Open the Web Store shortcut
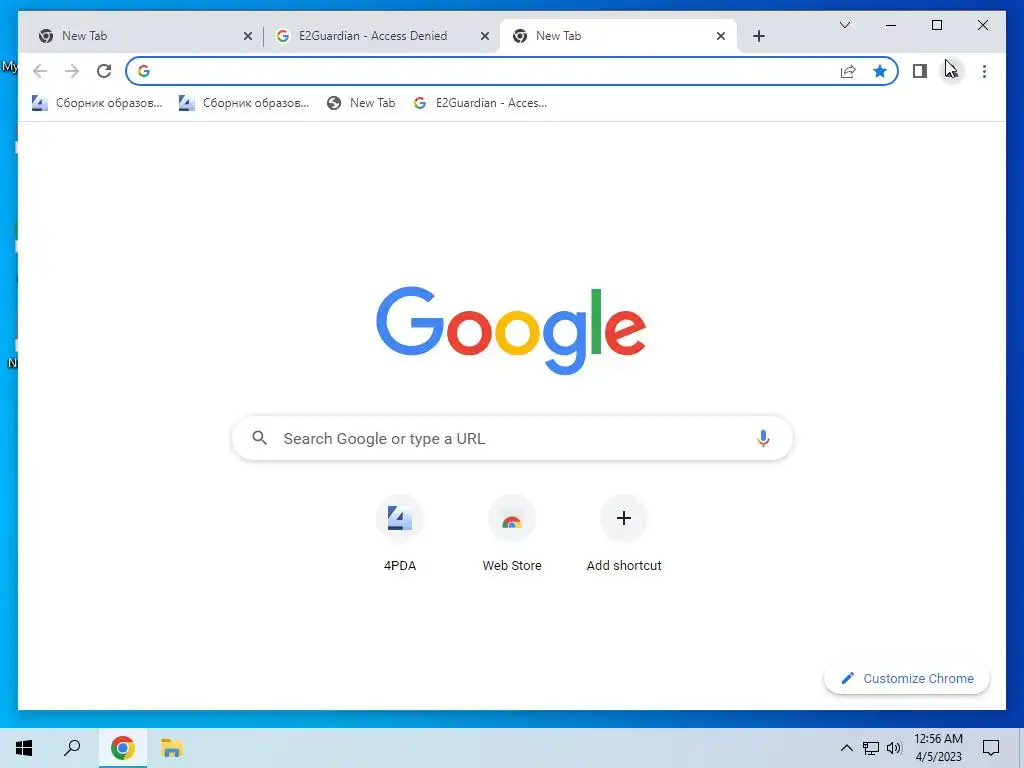Viewport: 1024px width, 768px height. [x=512, y=534]
